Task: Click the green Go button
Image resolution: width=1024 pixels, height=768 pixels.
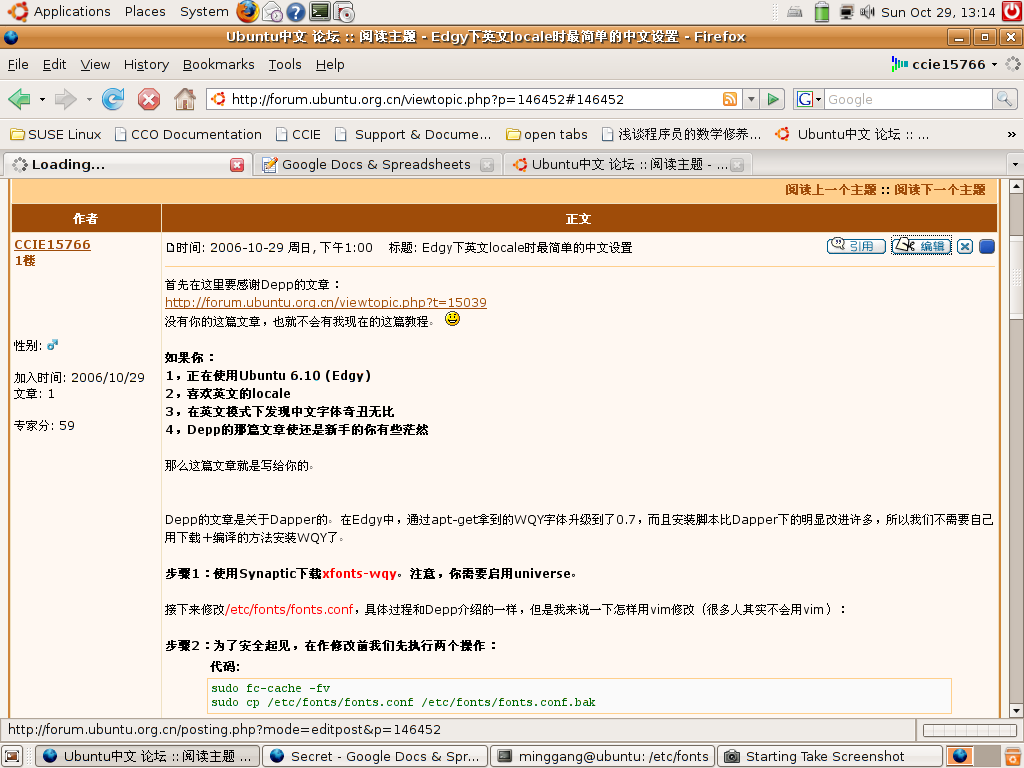Action: coord(773,99)
